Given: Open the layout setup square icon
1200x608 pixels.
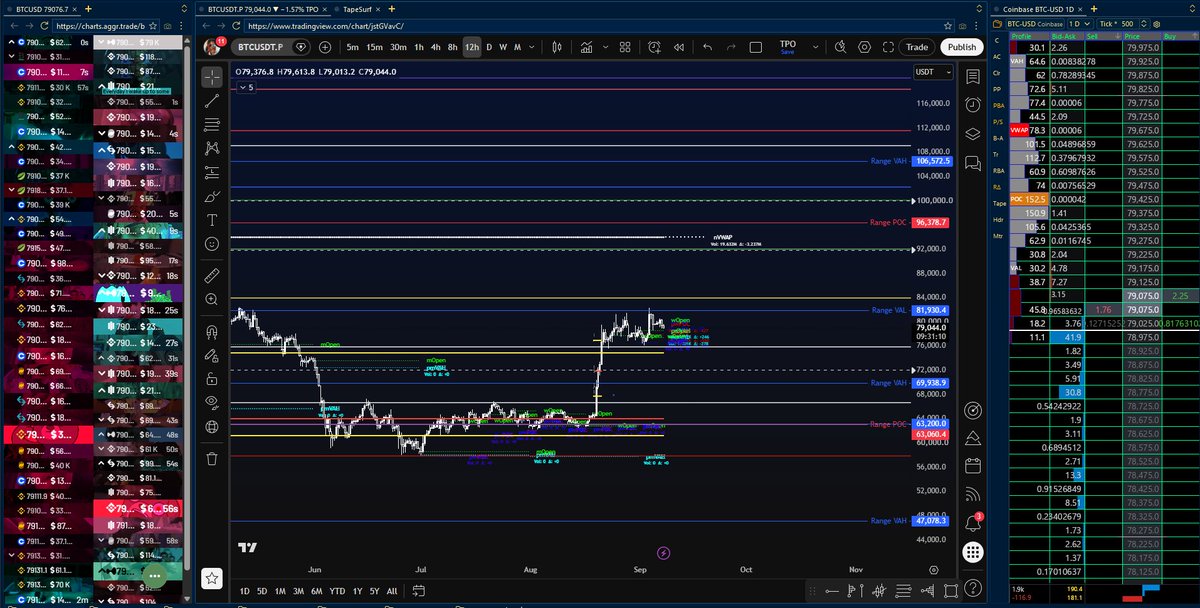Looking at the screenshot, I should (x=755, y=47).
